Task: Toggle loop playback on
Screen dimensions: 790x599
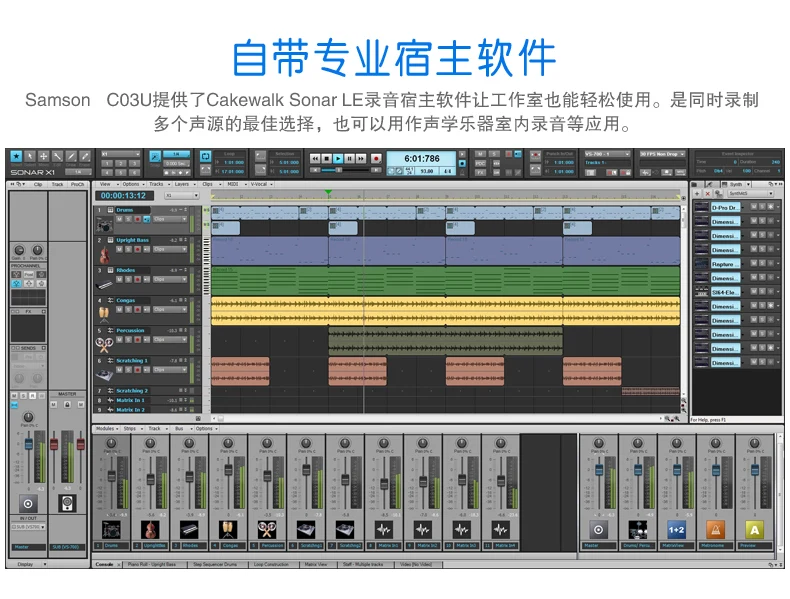Action: pyautogui.click(x=206, y=157)
